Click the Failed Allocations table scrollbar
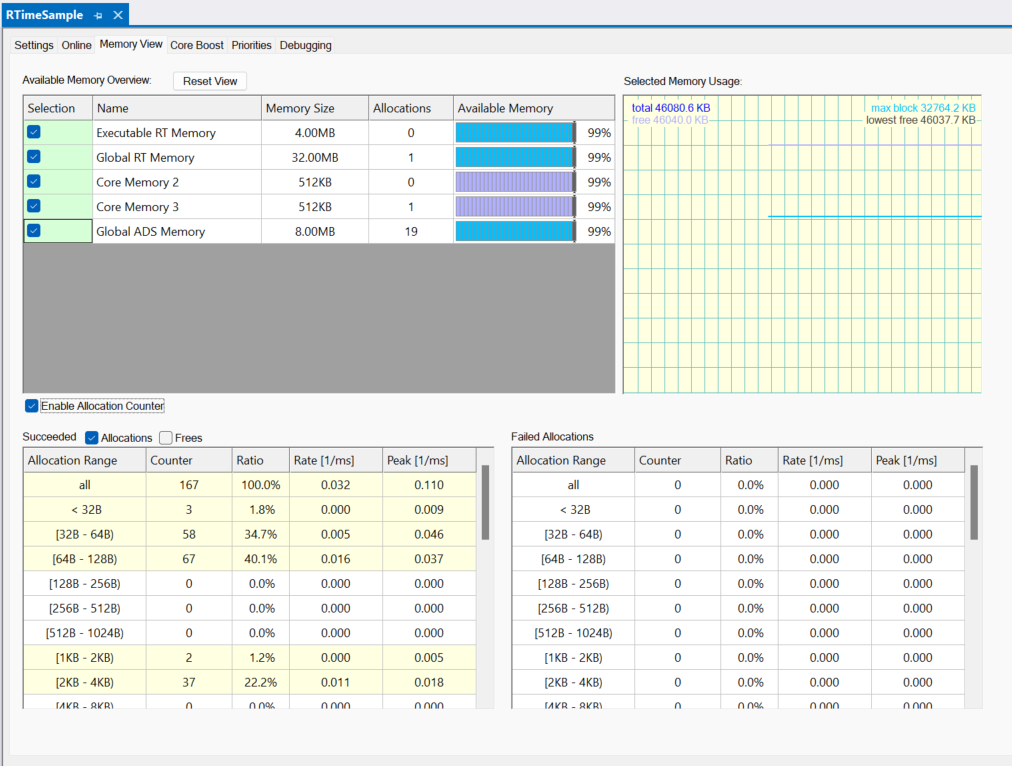This screenshot has height=766, width=1012. coord(974,502)
